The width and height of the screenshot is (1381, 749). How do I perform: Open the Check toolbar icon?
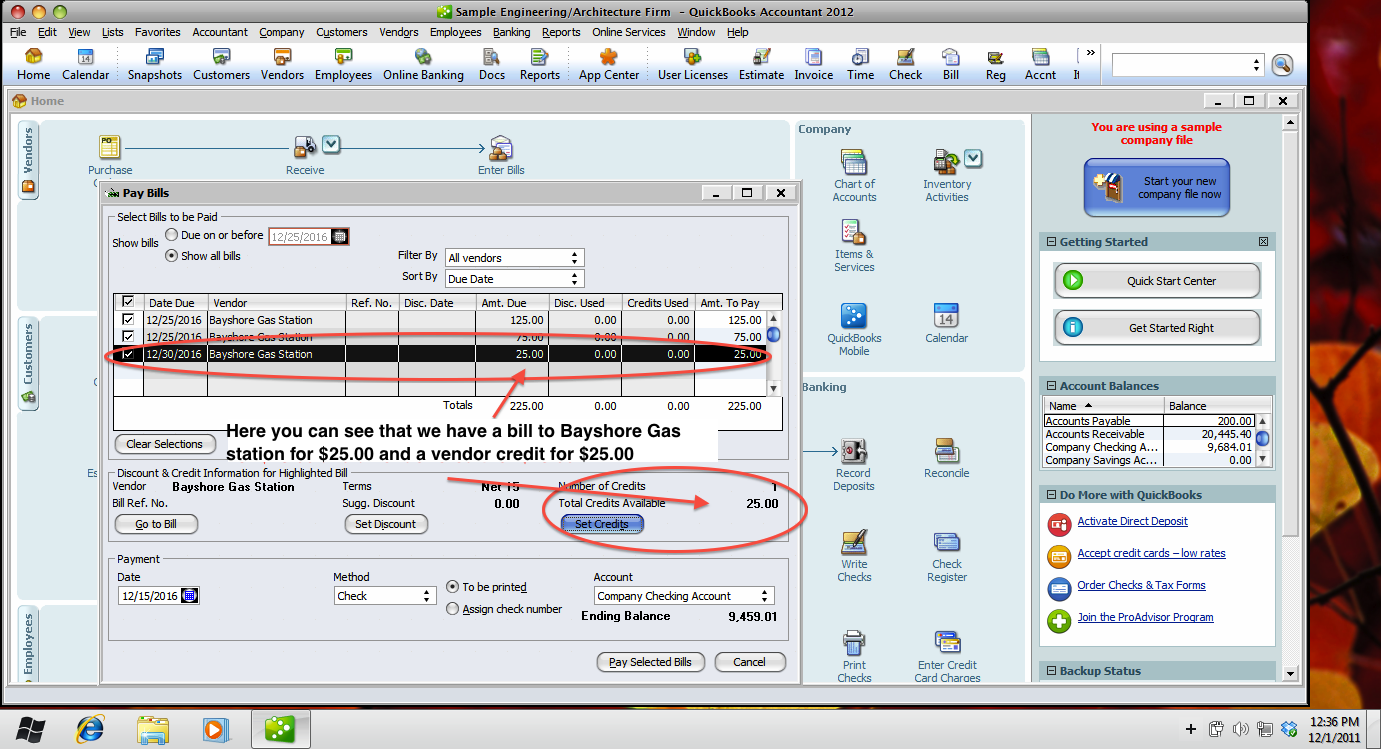click(906, 65)
